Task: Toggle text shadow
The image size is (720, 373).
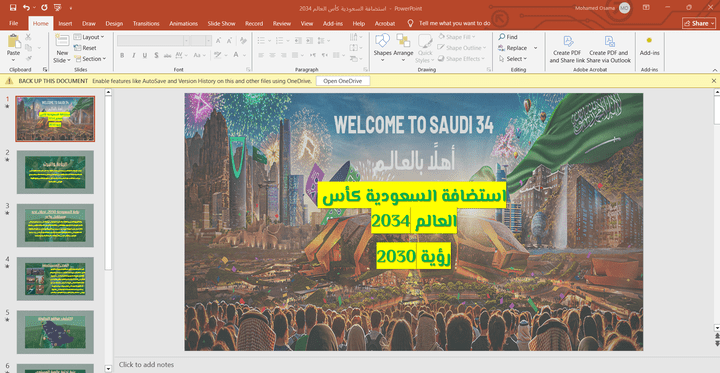Action: pos(156,55)
